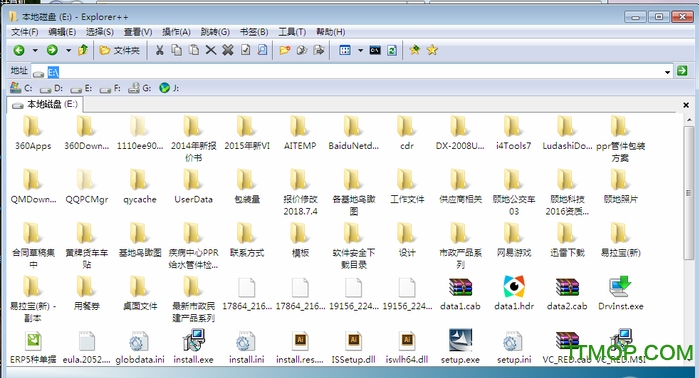Select the cdr folder
Image resolution: width=699 pixels, height=378 pixels.
tap(407, 133)
